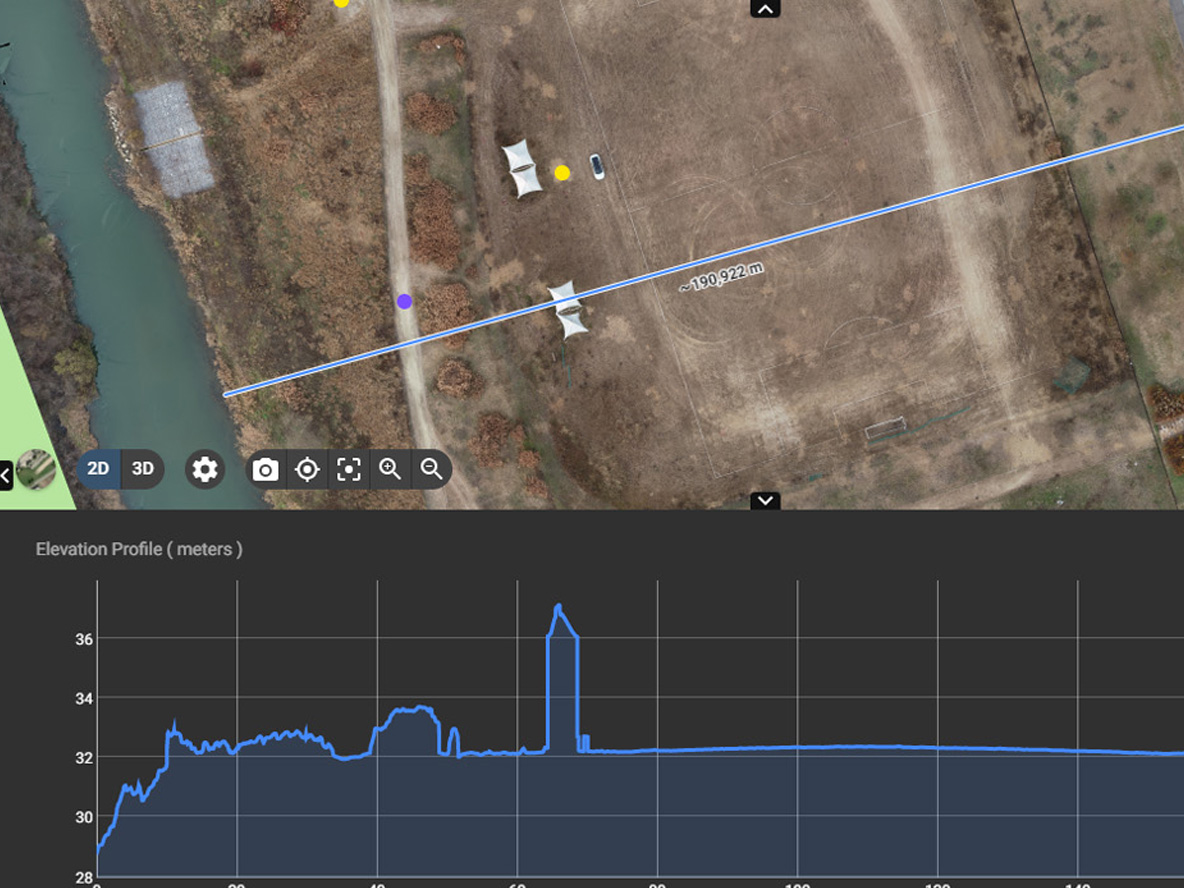Switch map view to 3D mode
This screenshot has height=888, width=1184.
pyautogui.click(x=143, y=469)
